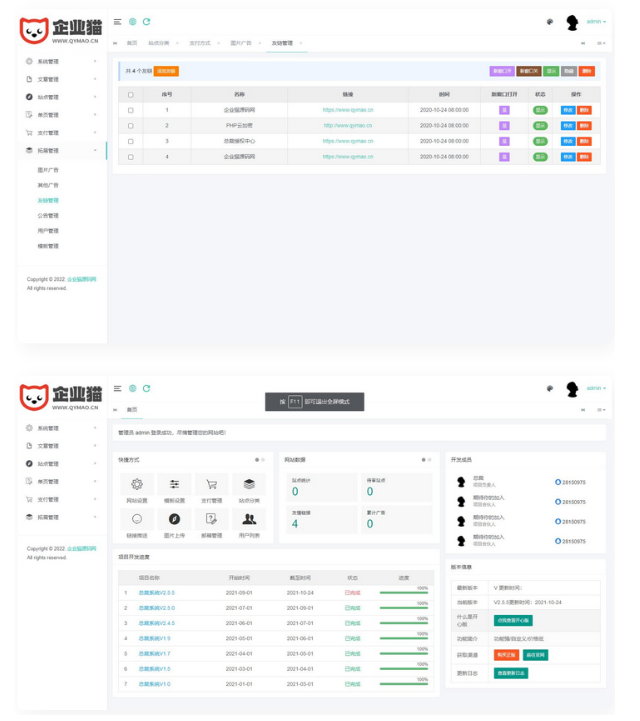Click refresh icon in top screenshot header
640x721 pixels.
(147, 21)
